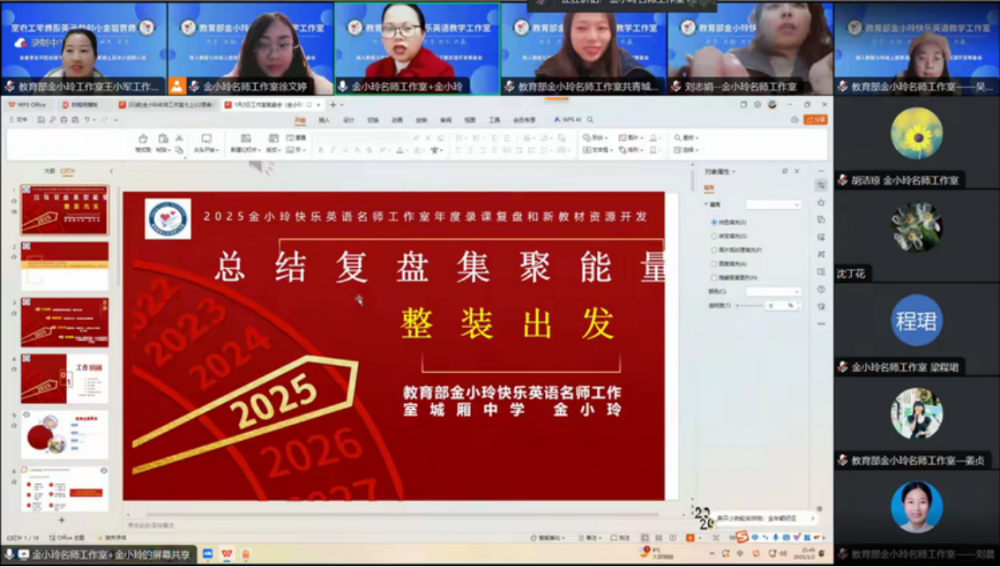
Task: Open the Design ribbon tab
Action: [349, 120]
